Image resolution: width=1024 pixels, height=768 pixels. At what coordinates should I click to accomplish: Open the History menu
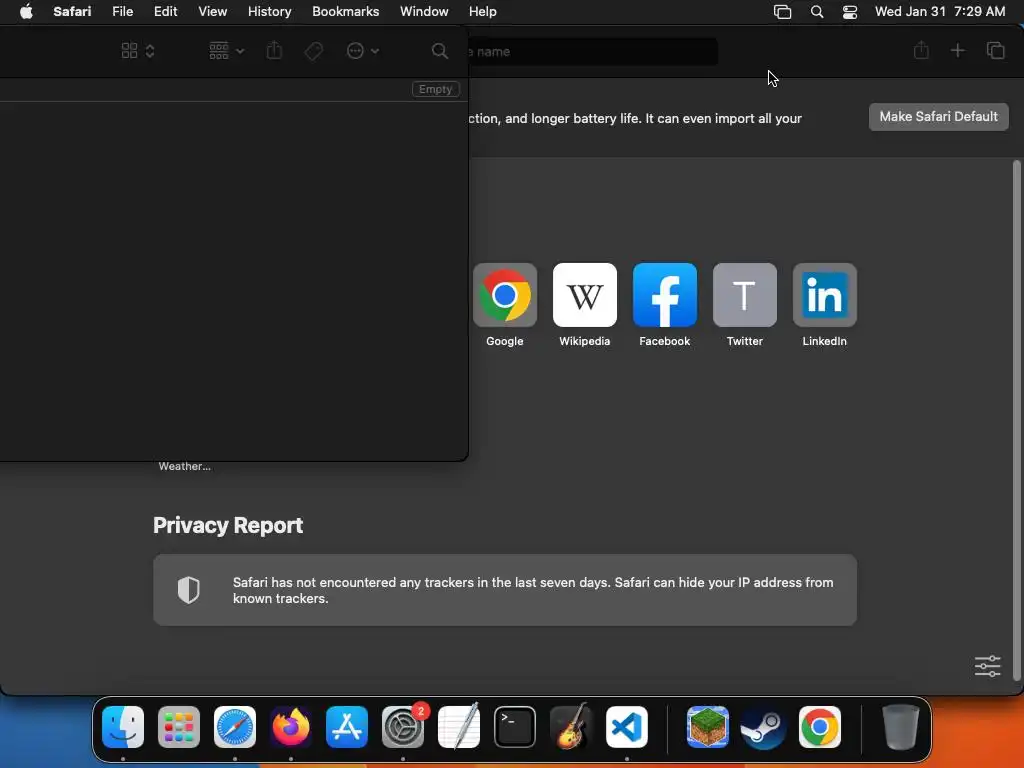[269, 11]
